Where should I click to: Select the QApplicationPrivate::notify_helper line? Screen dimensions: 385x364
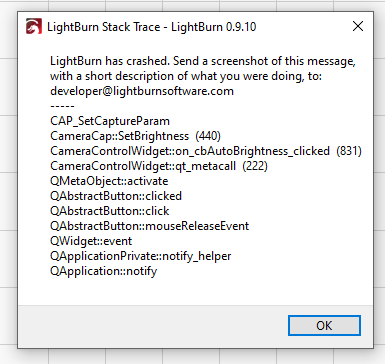click(141, 256)
